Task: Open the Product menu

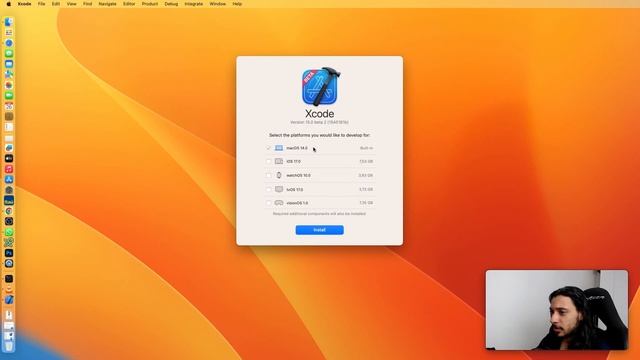Action: [150, 4]
